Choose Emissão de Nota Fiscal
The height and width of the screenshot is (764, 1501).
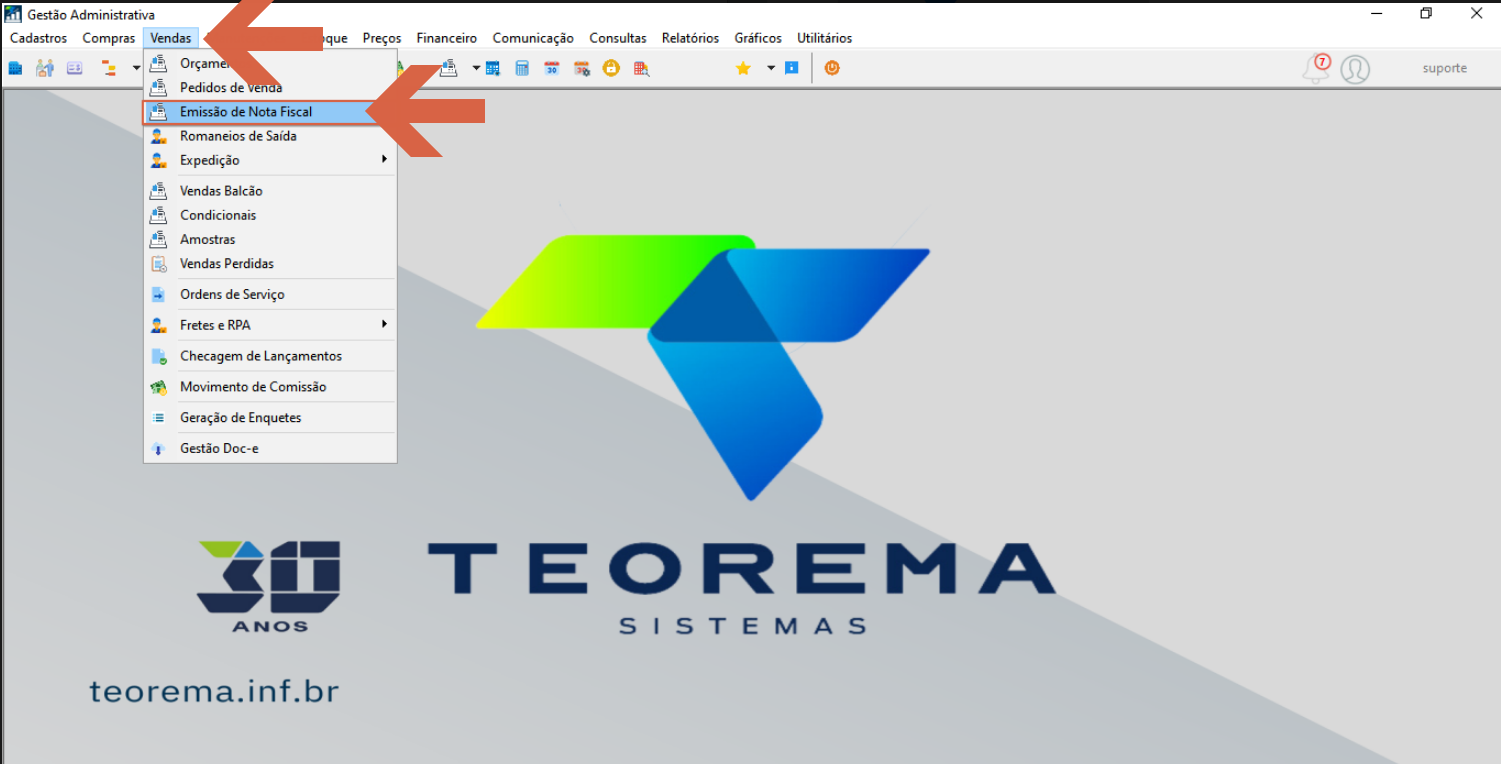tap(270, 112)
